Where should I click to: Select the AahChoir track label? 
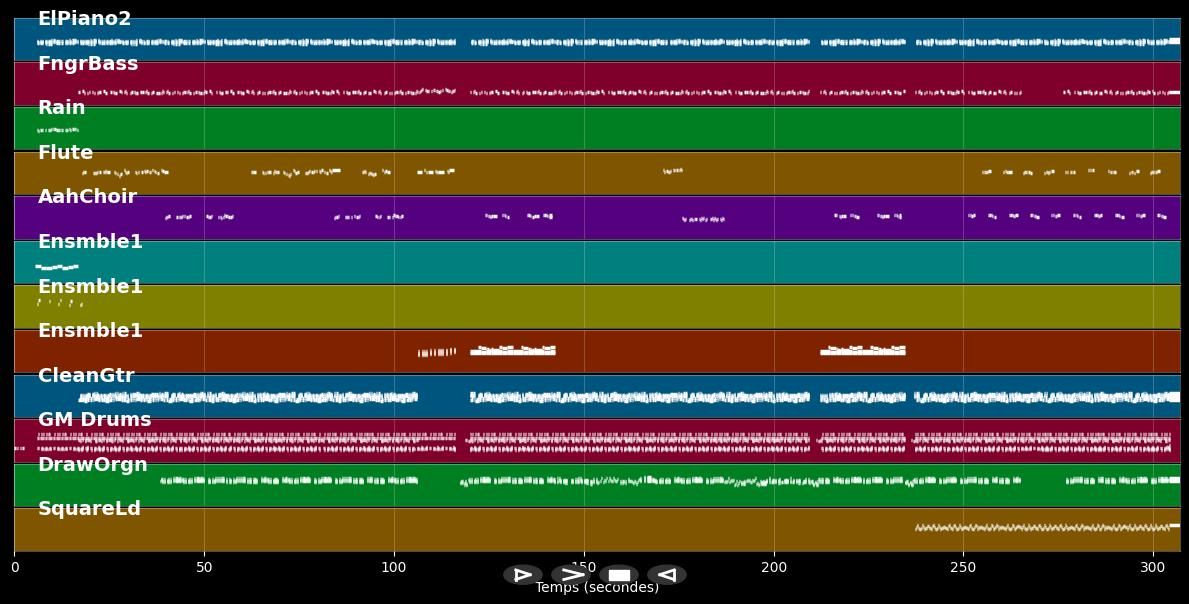87,197
